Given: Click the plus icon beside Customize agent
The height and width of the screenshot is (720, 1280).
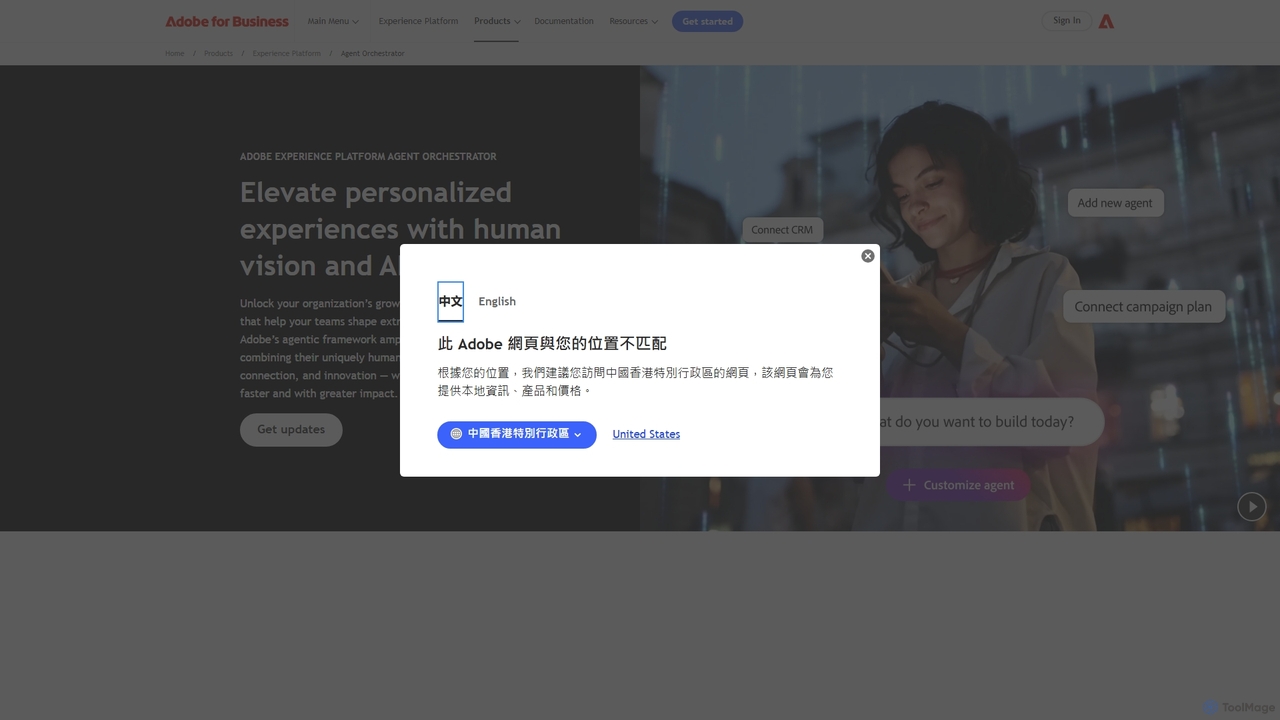Looking at the screenshot, I should coord(909,485).
